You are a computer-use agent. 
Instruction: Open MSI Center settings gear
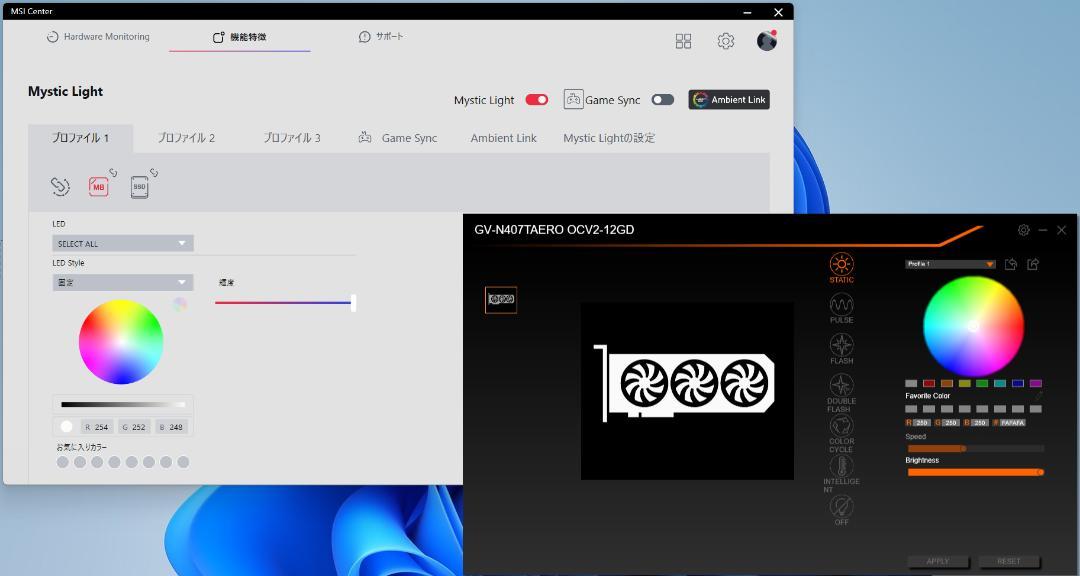pyautogui.click(x=725, y=41)
